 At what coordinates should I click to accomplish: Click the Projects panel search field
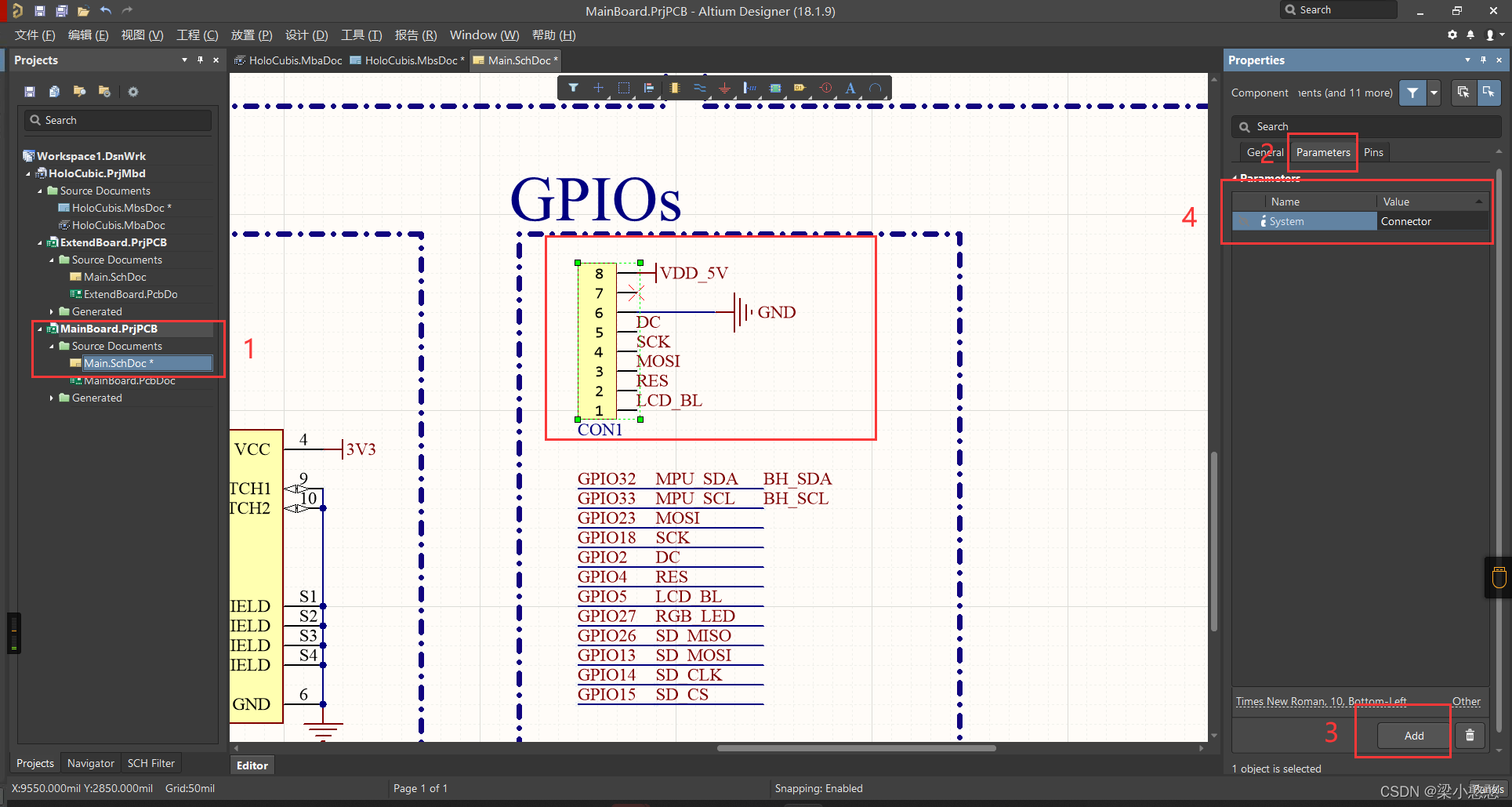tap(118, 120)
